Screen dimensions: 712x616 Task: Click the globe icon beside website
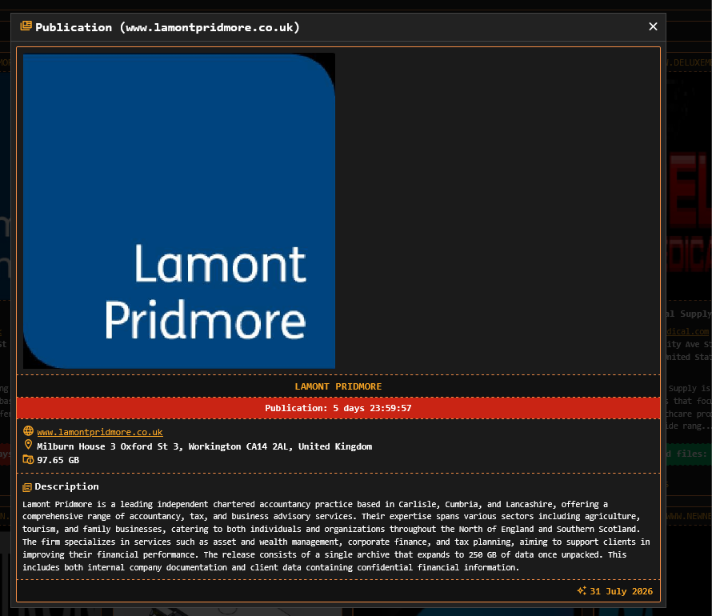[28, 431]
